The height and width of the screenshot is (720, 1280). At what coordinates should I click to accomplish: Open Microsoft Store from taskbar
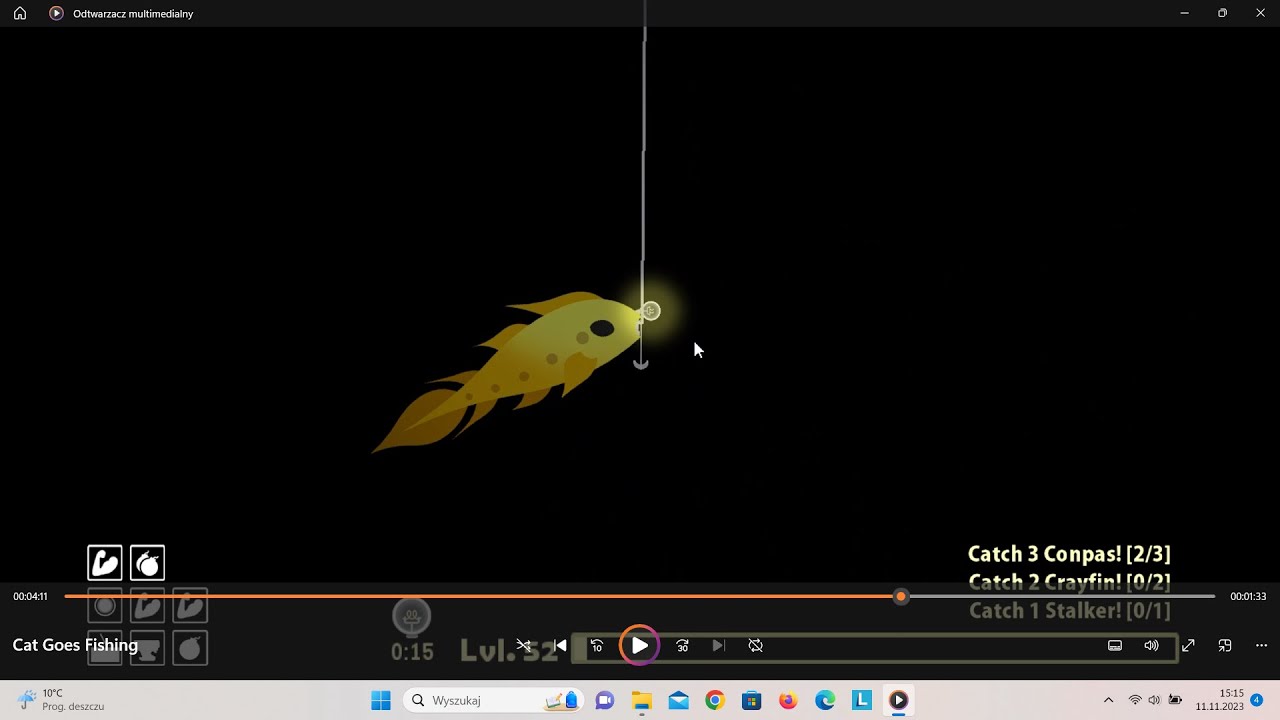(x=751, y=700)
